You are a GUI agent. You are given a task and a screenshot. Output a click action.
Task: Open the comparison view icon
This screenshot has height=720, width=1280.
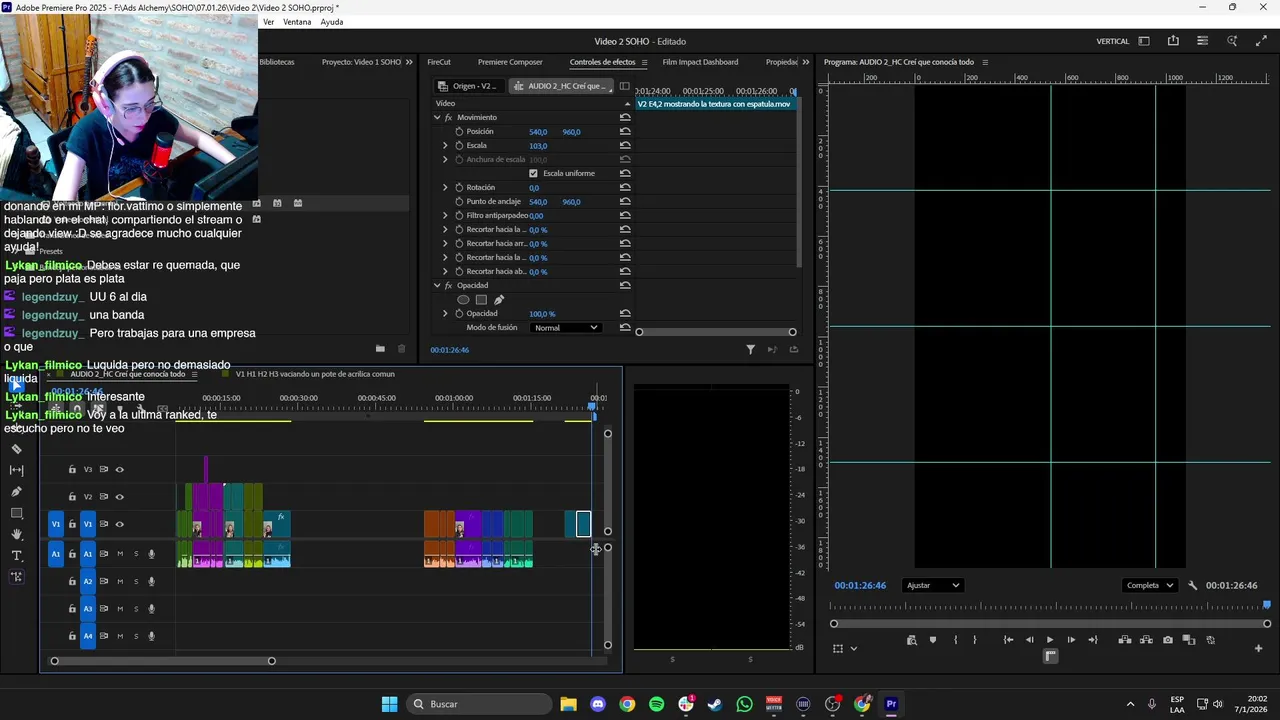[1189, 640]
